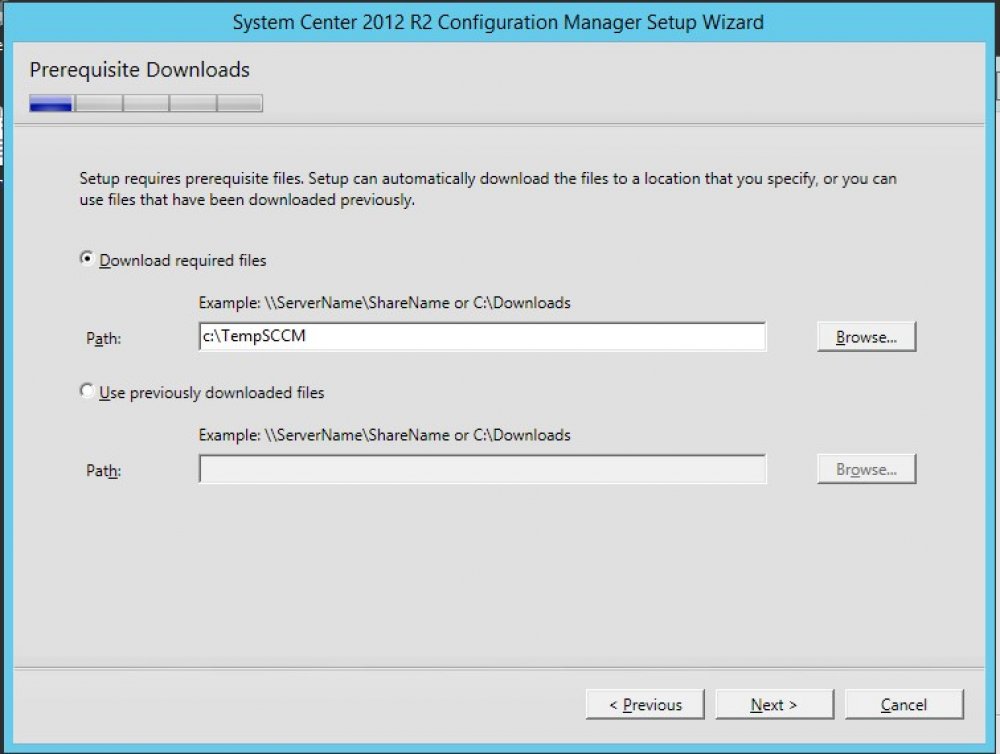Click the wizard step progress indicator

[x=145, y=103]
